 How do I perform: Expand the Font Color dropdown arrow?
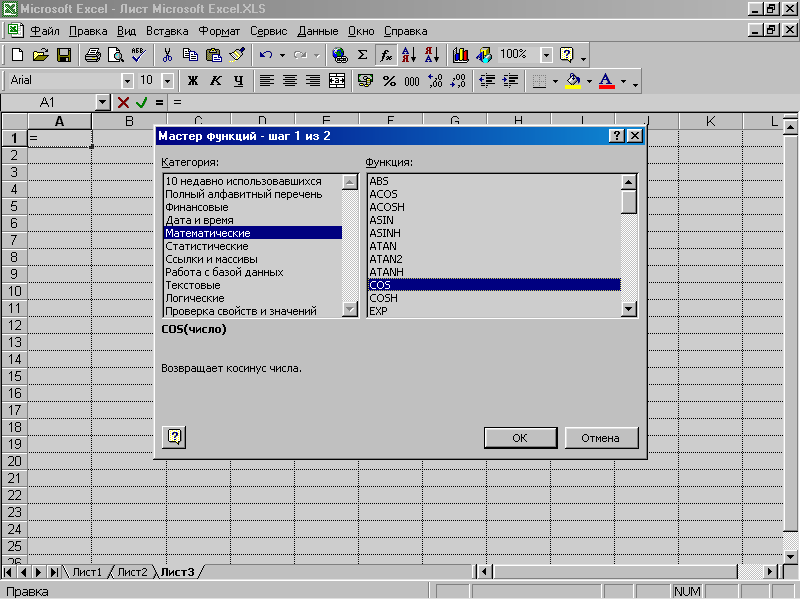pyautogui.click(x=623, y=81)
